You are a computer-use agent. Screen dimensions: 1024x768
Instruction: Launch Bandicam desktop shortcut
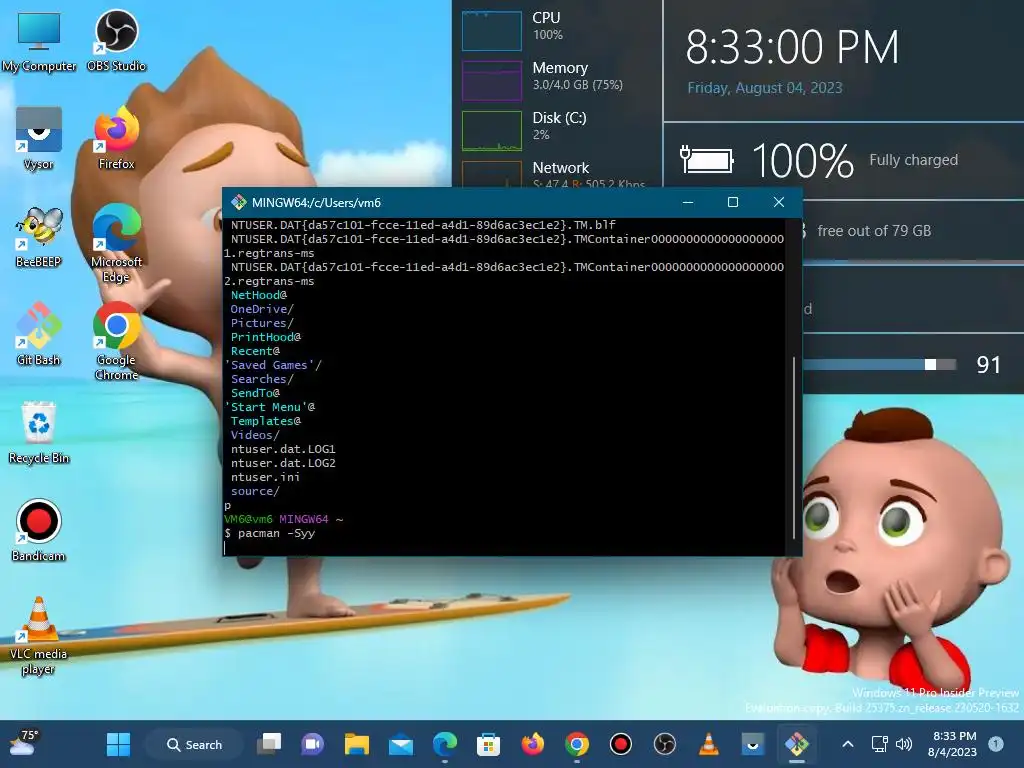click(39, 530)
